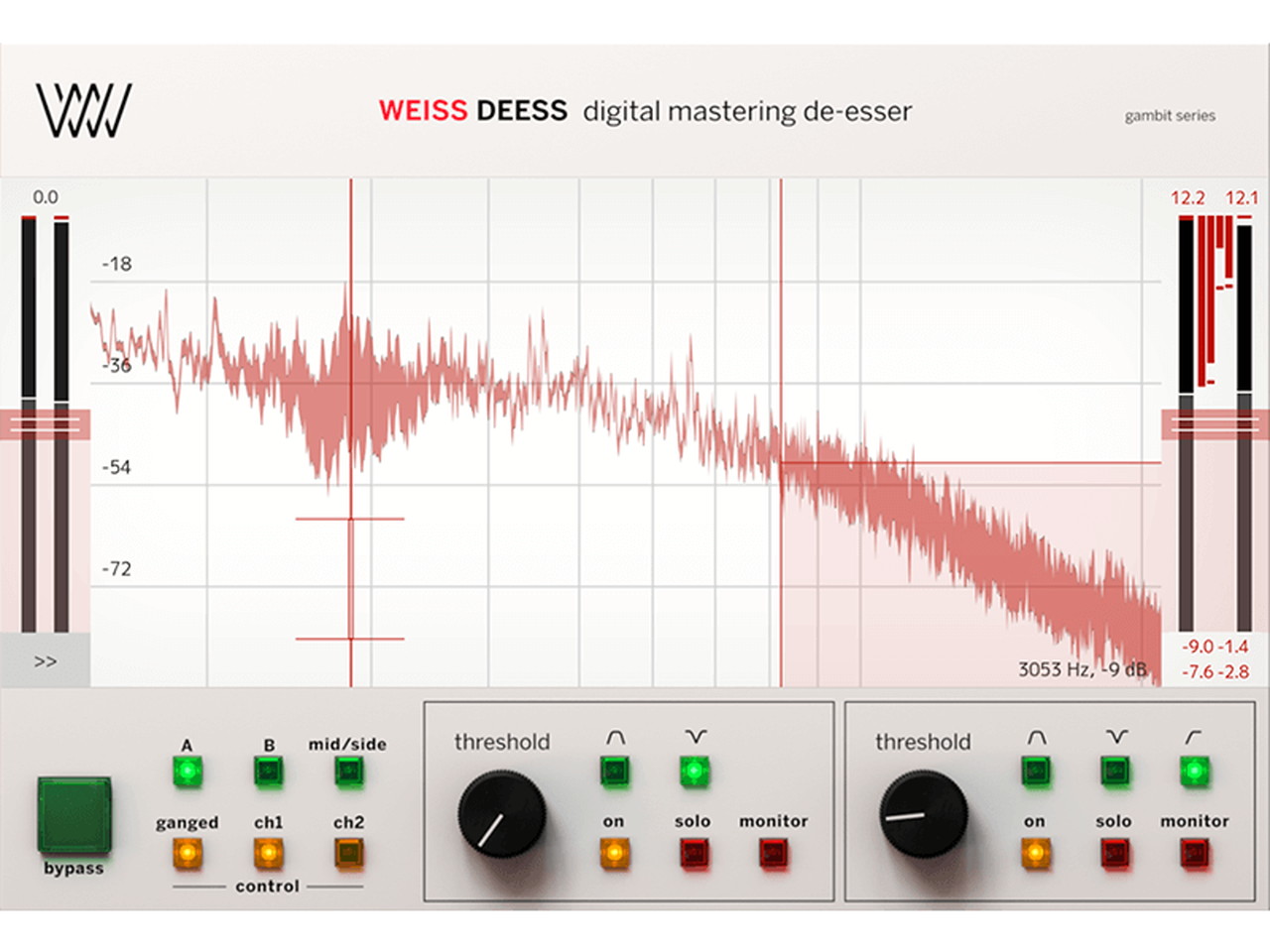The width and height of the screenshot is (1270, 952).
Task: Click the left band threshold knob
Action: pyautogui.click(x=502, y=815)
